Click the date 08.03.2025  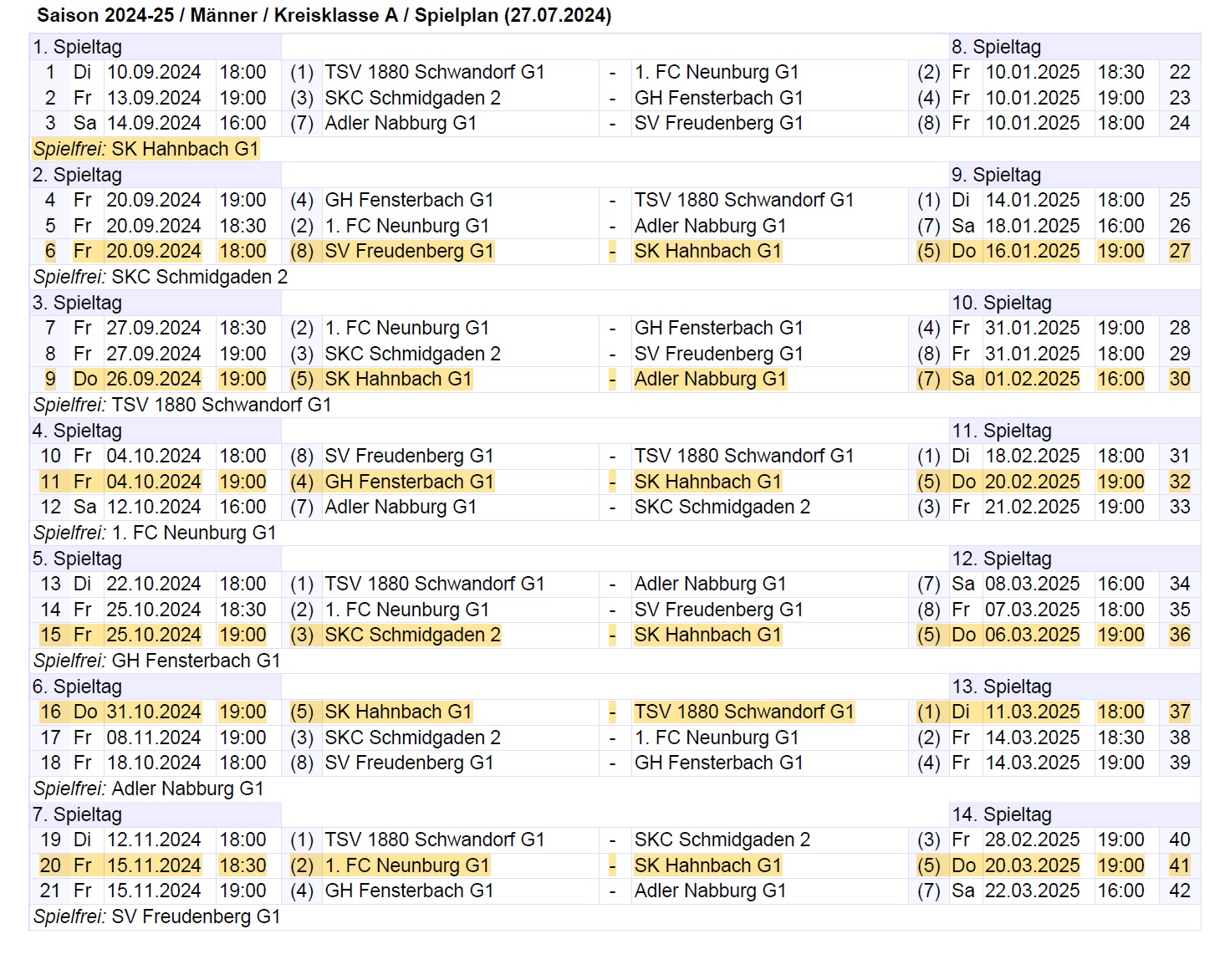1033,584
